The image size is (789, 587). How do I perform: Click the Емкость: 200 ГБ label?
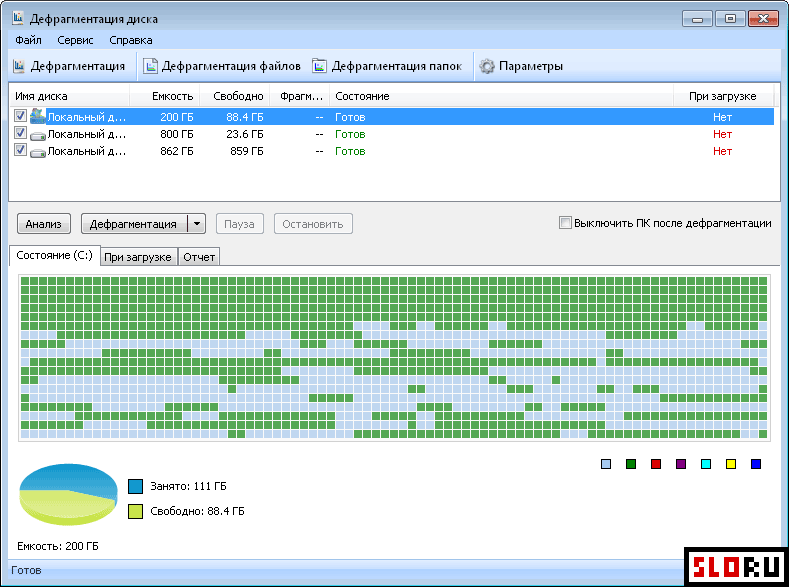coord(58,546)
